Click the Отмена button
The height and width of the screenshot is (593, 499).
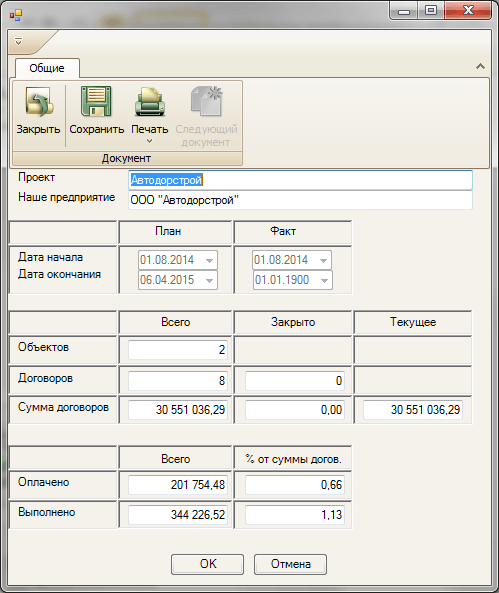290,564
